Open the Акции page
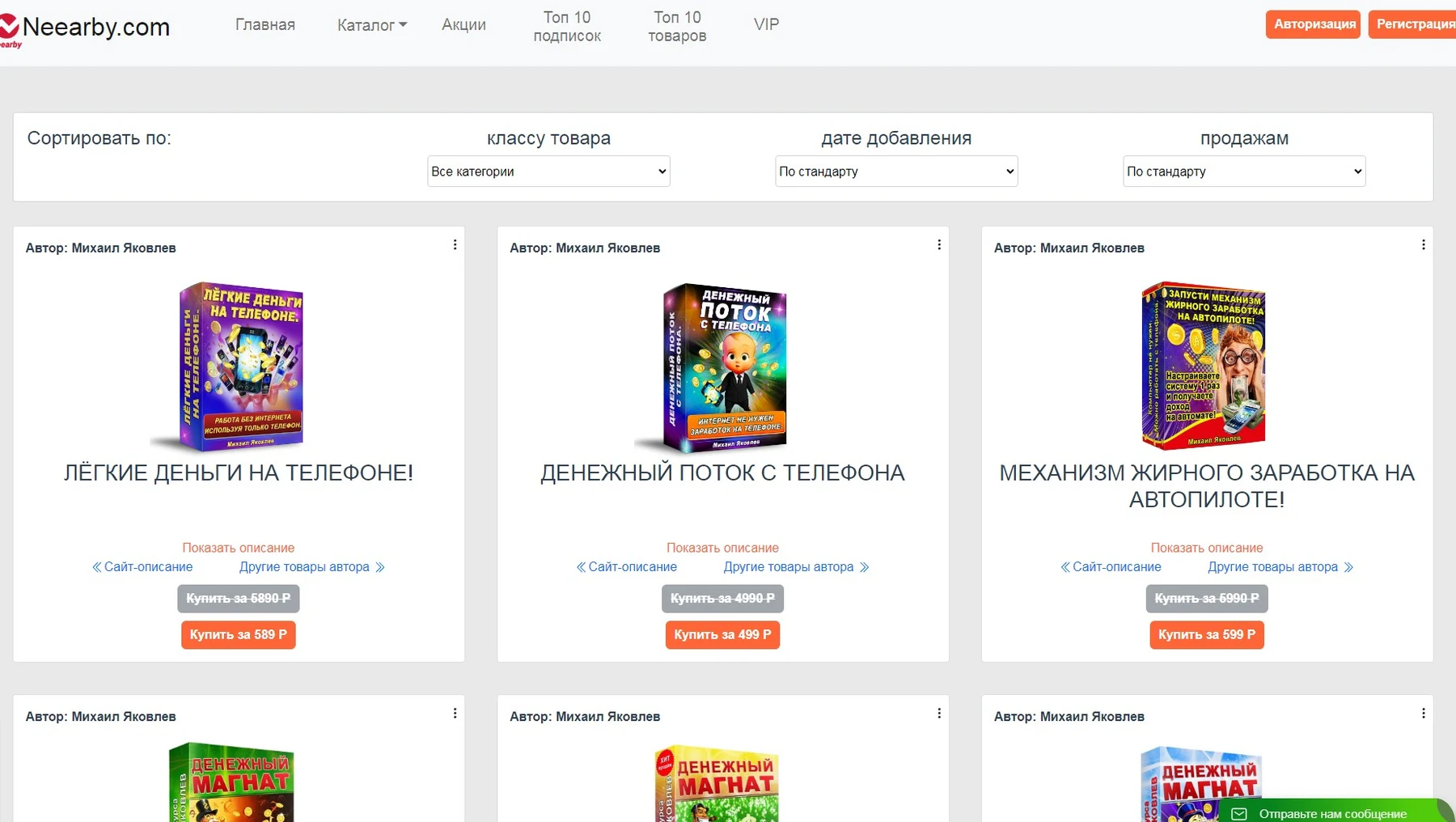 [x=463, y=25]
